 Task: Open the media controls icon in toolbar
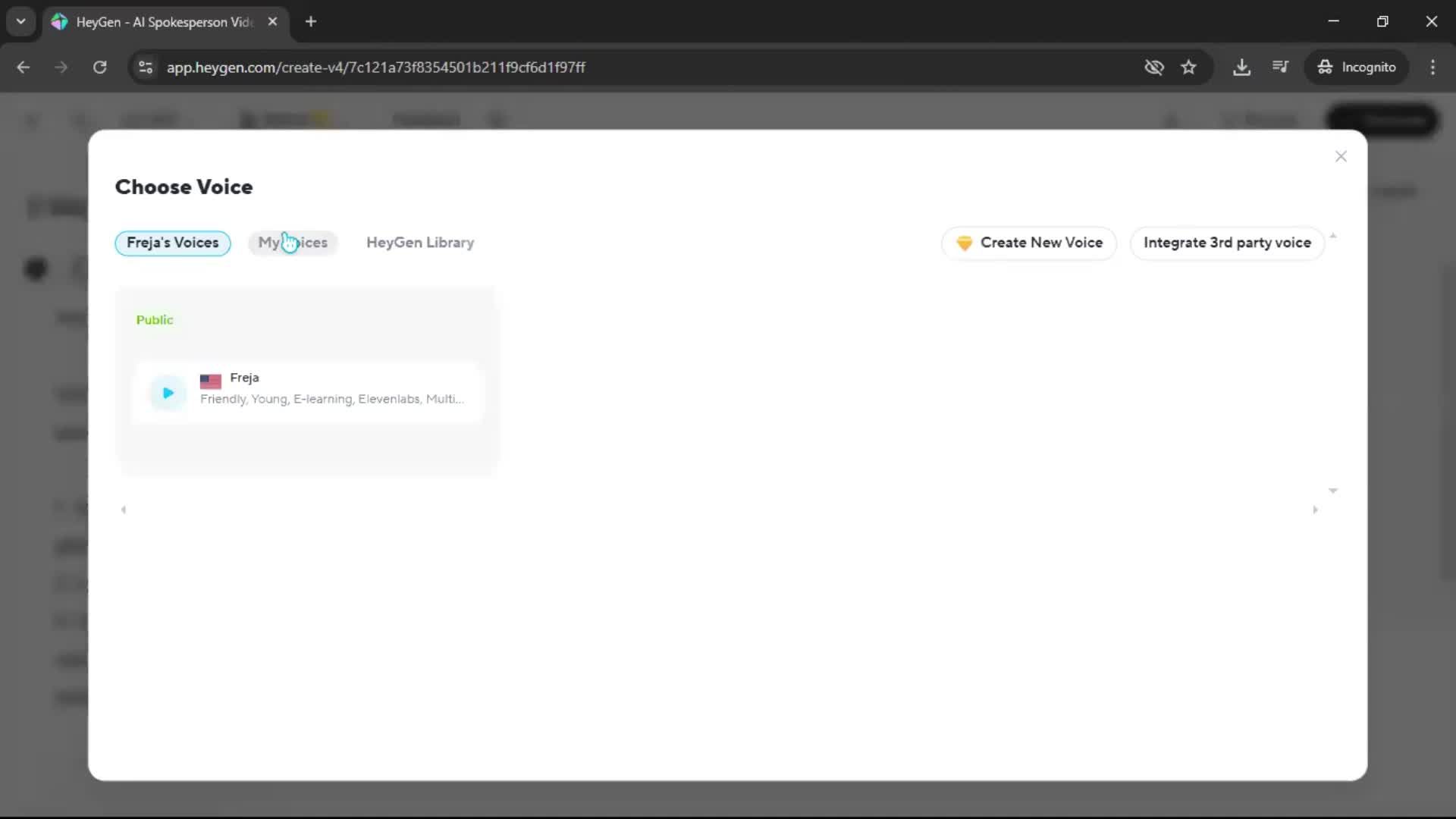point(1280,67)
